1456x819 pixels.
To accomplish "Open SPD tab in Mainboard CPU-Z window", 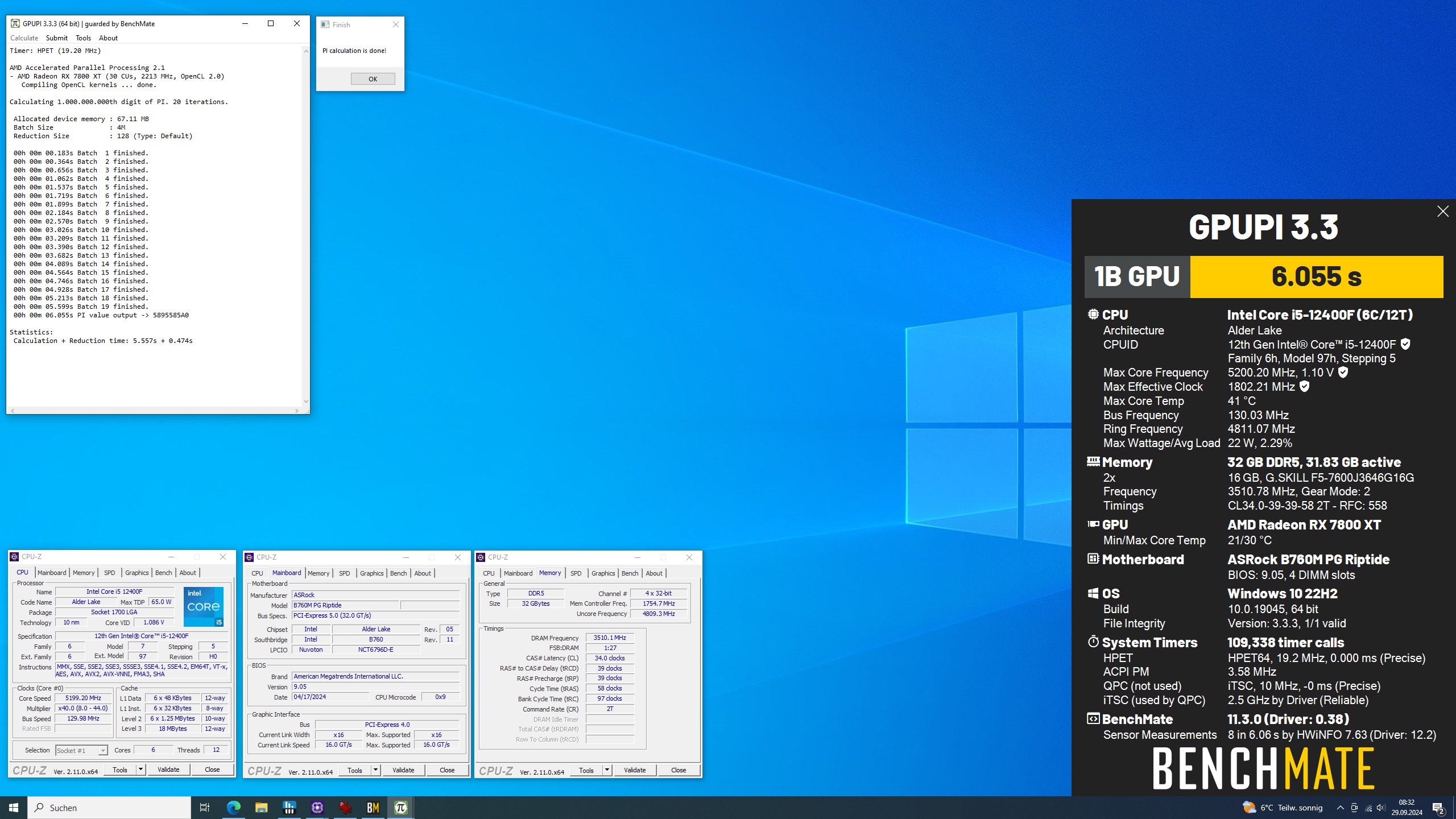I will click(345, 573).
